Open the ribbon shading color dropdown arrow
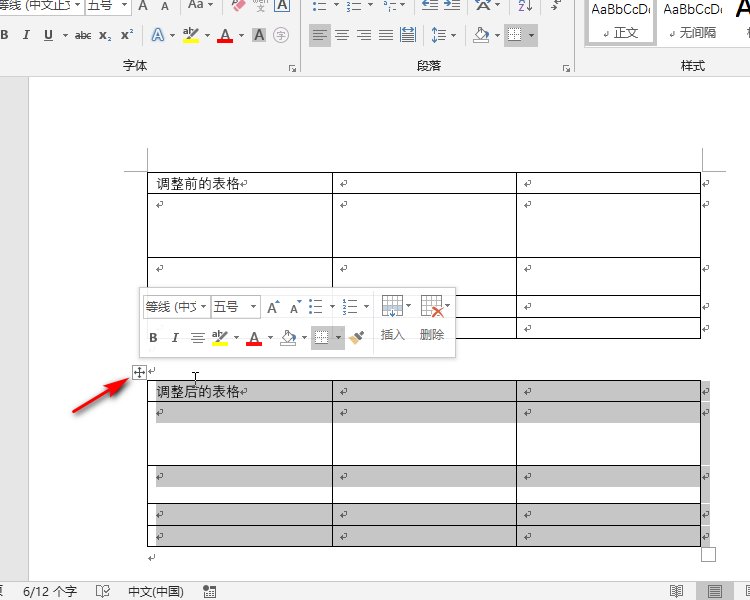750x600 pixels. (x=497, y=35)
